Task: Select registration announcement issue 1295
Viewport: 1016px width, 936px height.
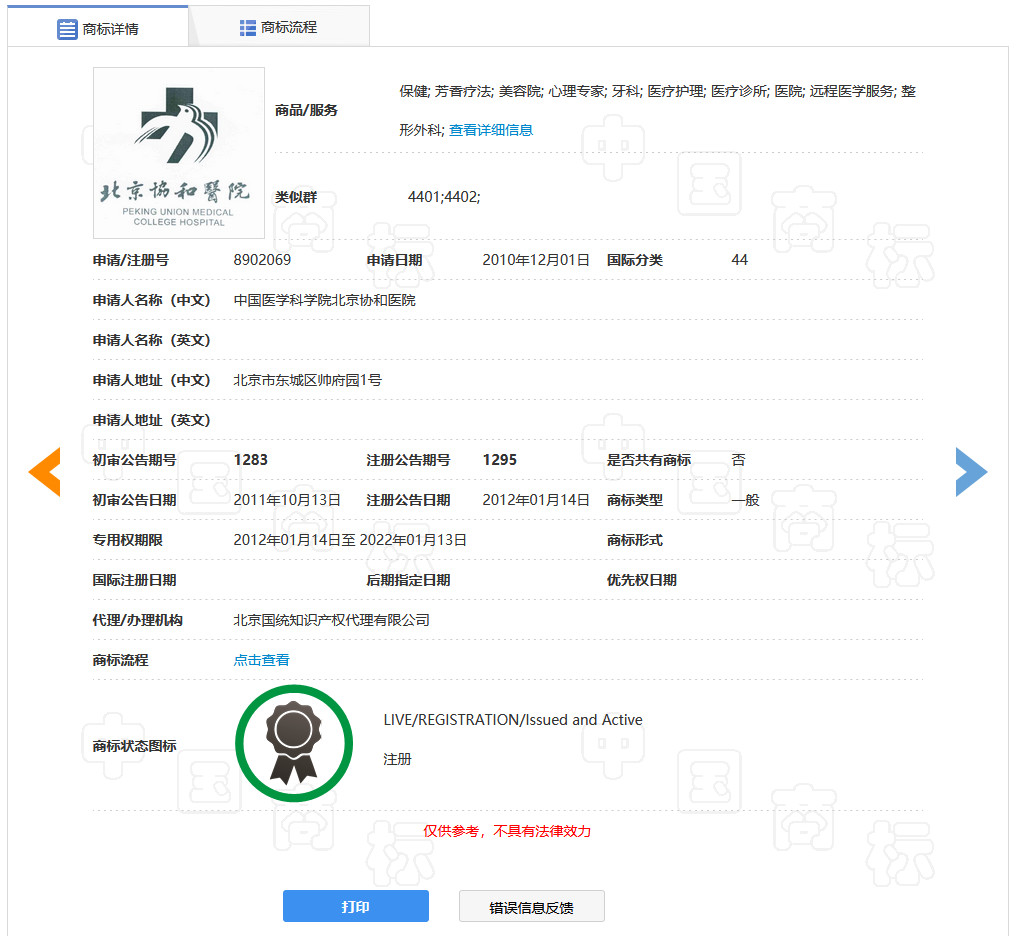Action: click(x=500, y=460)
